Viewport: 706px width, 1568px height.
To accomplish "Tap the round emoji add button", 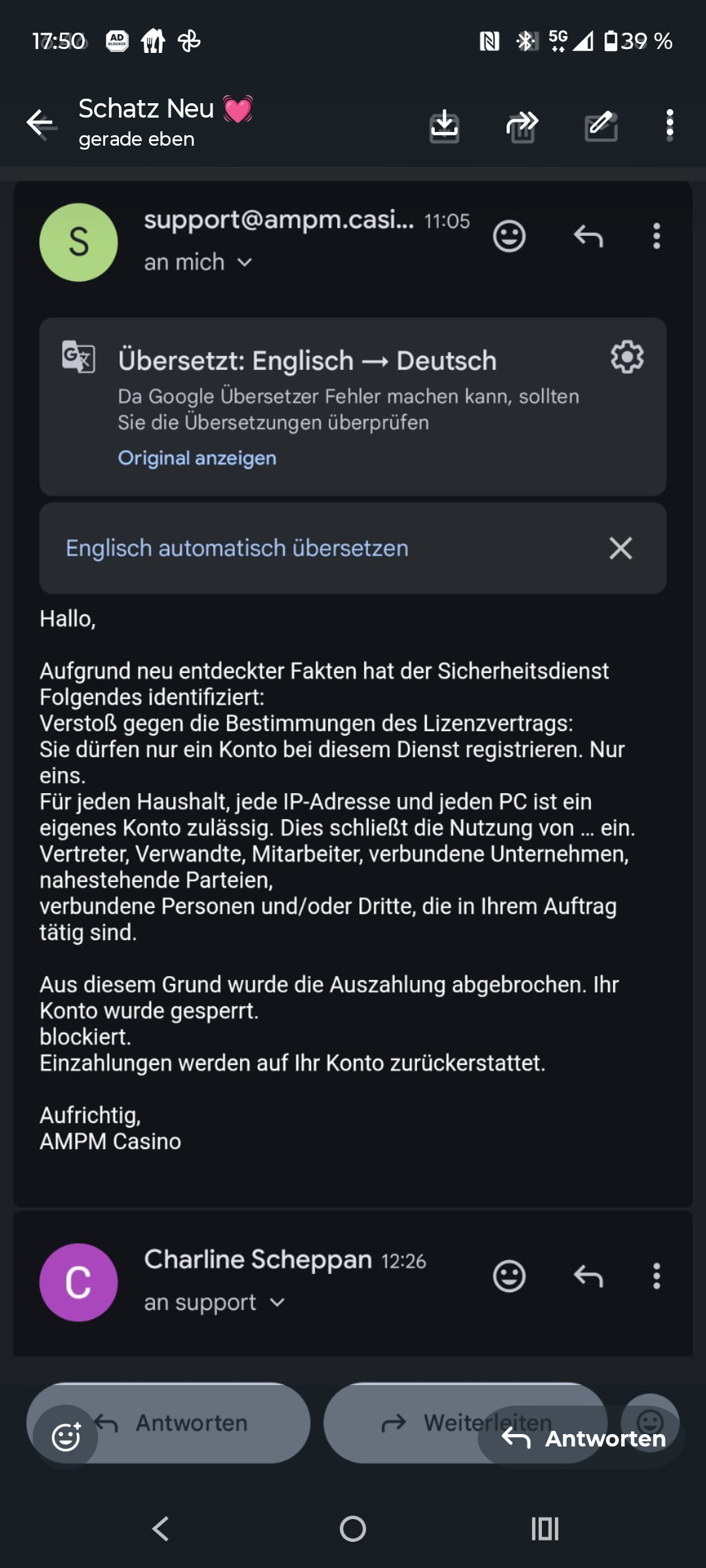I will click(x=65, y=1437).
